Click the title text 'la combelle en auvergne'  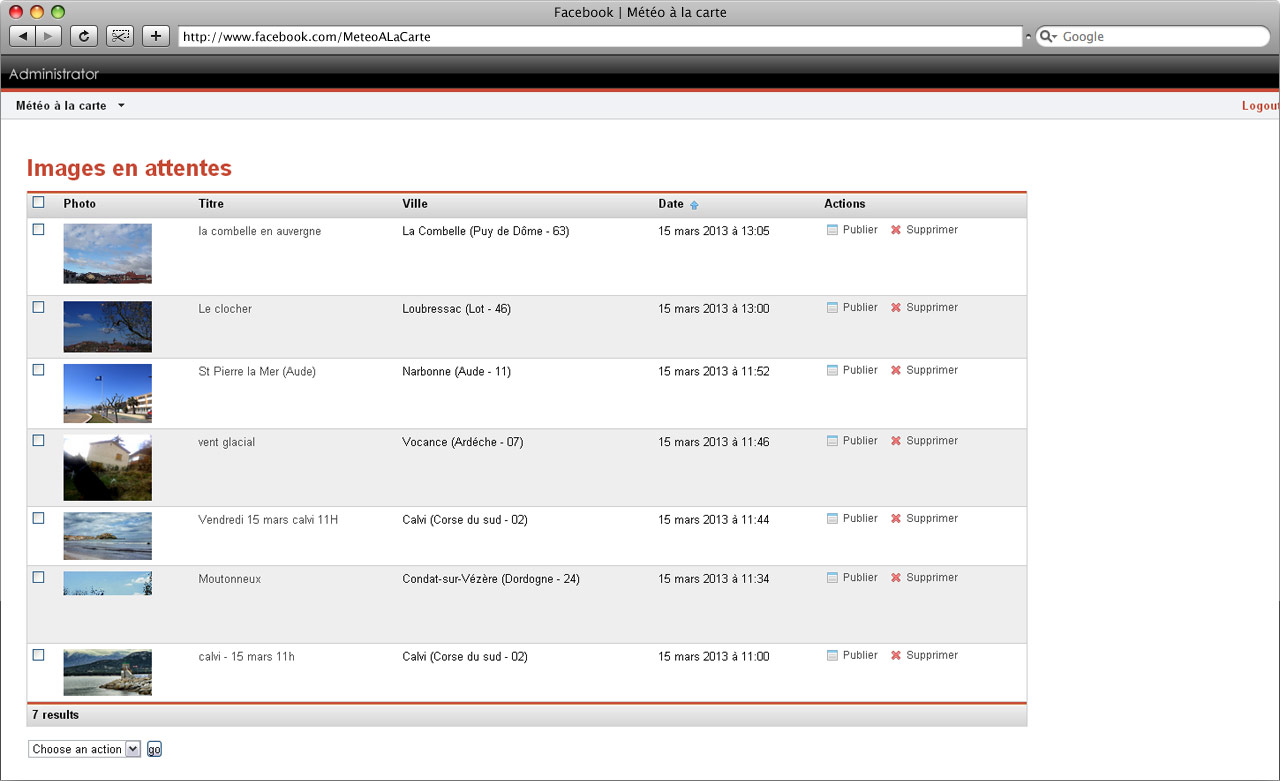260,231
